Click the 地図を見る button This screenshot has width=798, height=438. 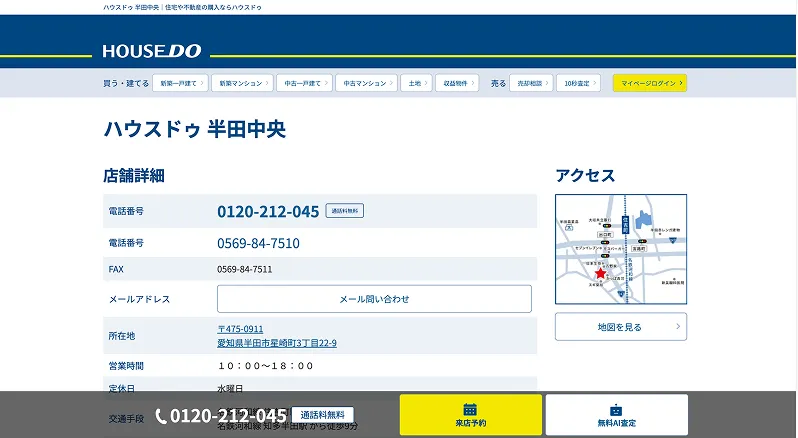[x=621, y=327]
